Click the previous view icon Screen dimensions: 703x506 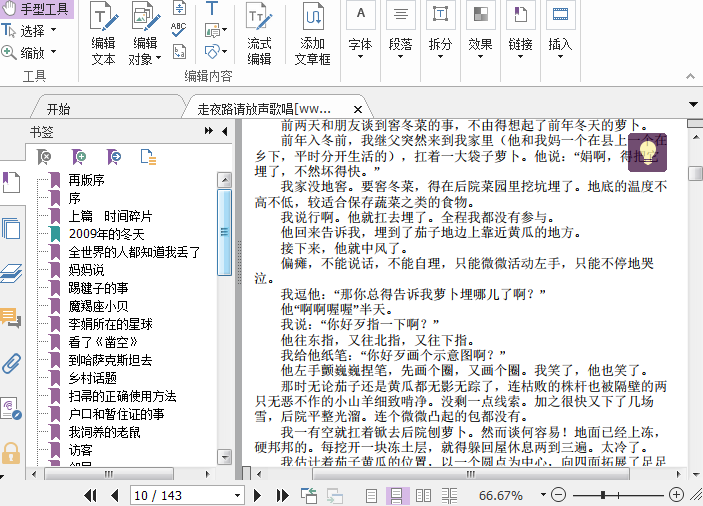click(x=308, y=495)
